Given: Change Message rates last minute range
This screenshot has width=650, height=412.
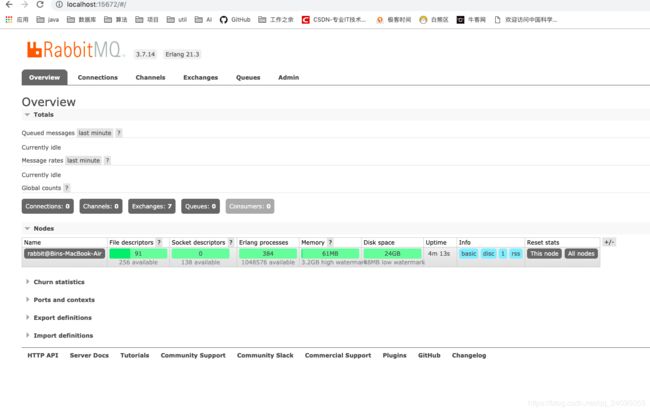Looking at the screenshot, I should point(83,160).
